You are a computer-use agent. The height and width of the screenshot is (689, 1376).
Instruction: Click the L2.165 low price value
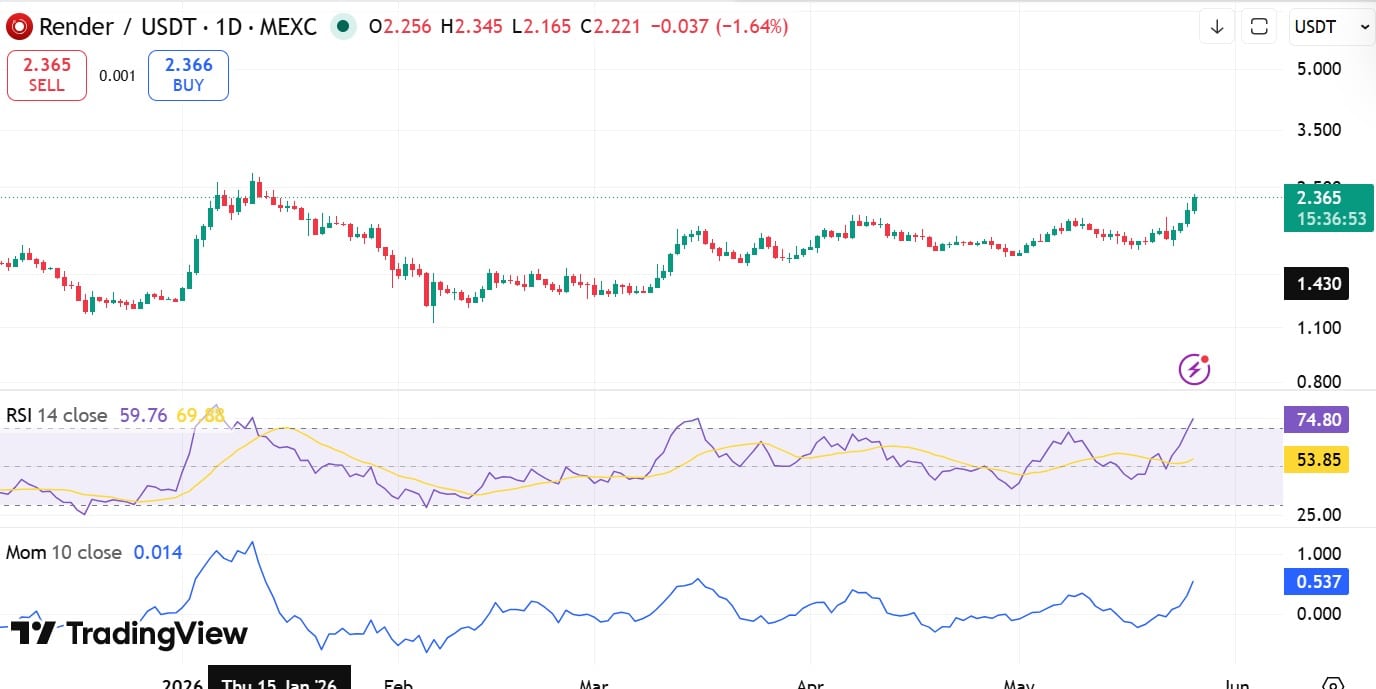point(541,27)
